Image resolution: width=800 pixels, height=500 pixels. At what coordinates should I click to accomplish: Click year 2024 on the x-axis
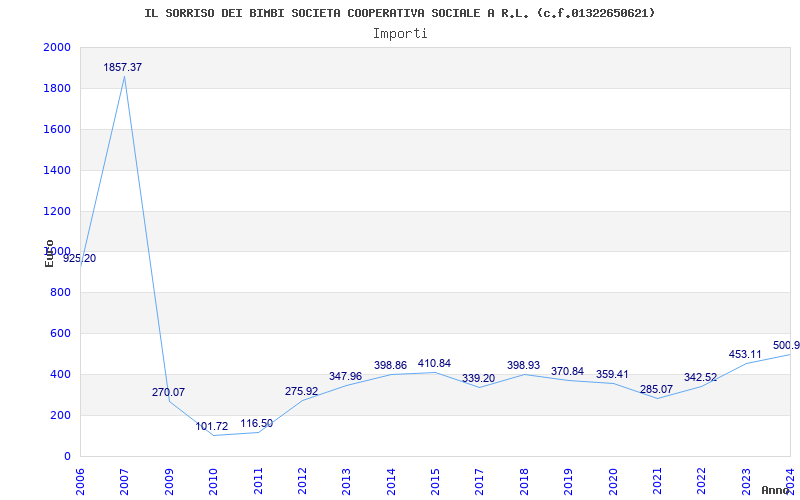(790, 478)
